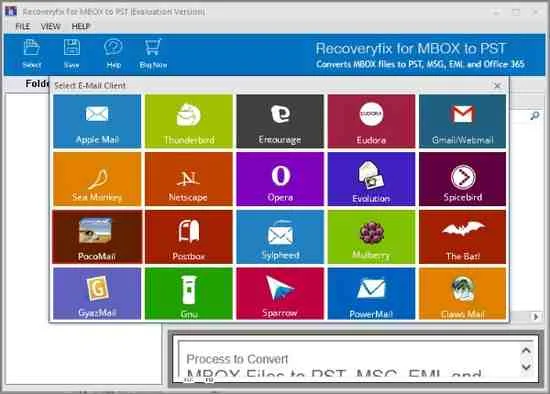The width and height of the screenshot is (550, 394).
Task: Select the Eudora mail client
Action: pos(371,121)
